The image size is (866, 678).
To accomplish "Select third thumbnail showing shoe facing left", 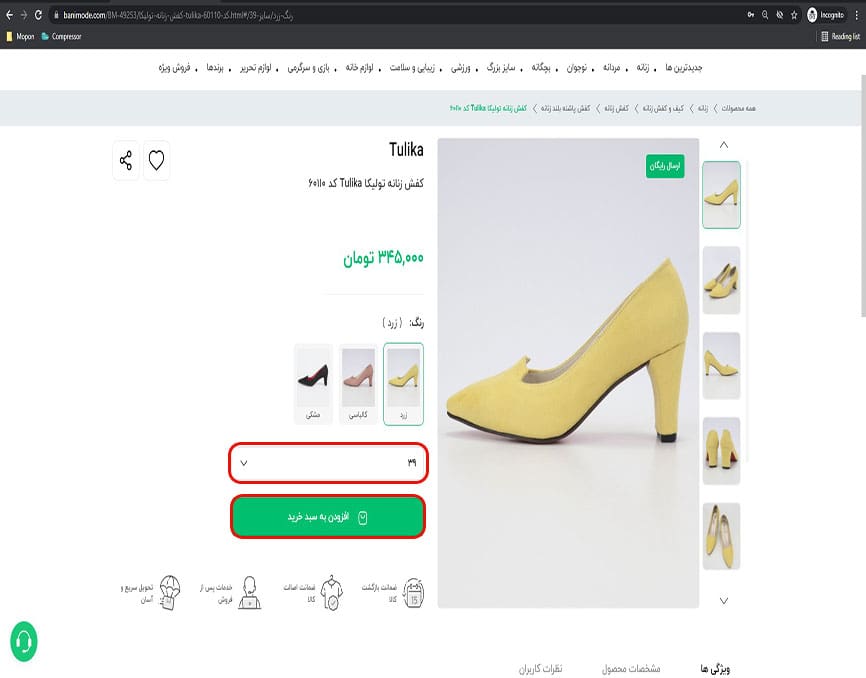I will click(721, 366).
